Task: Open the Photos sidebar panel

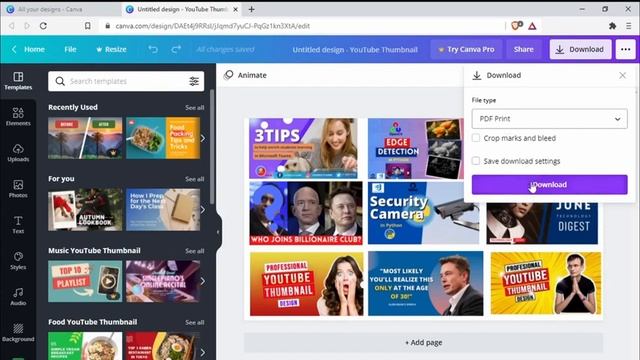Action: 18,189
